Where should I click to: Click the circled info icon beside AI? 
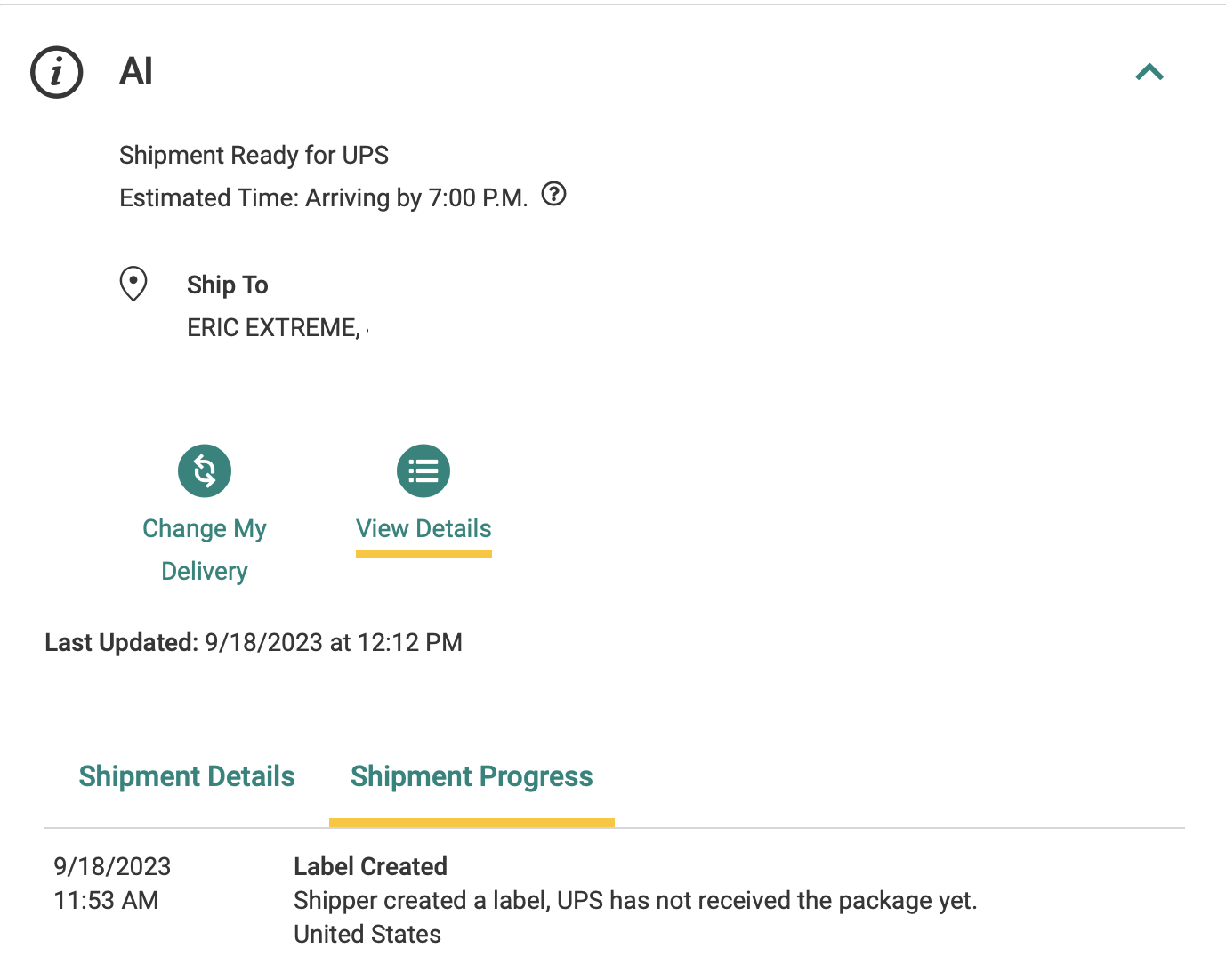coord(57,72)
